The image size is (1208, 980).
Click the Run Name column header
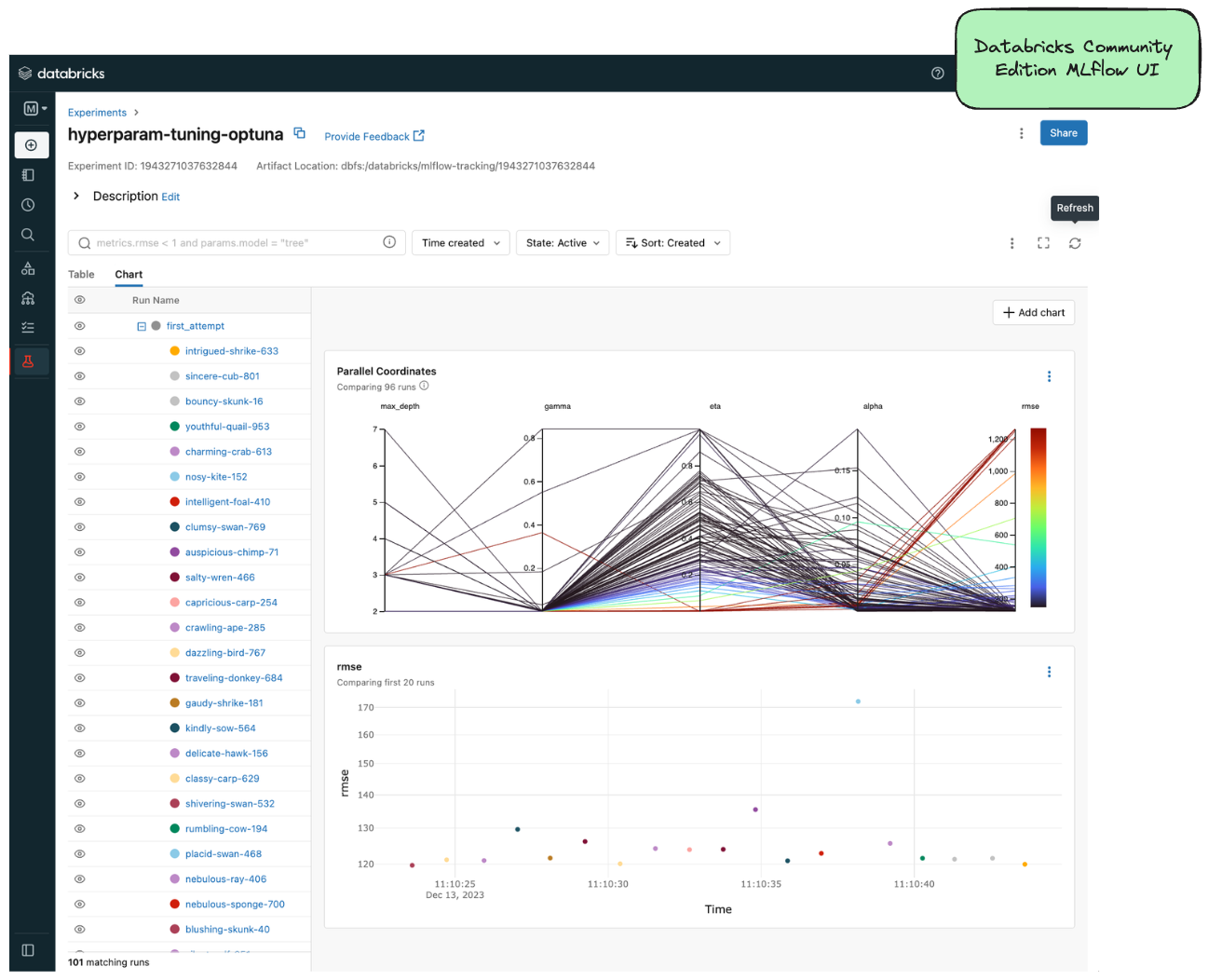[156, 300]
